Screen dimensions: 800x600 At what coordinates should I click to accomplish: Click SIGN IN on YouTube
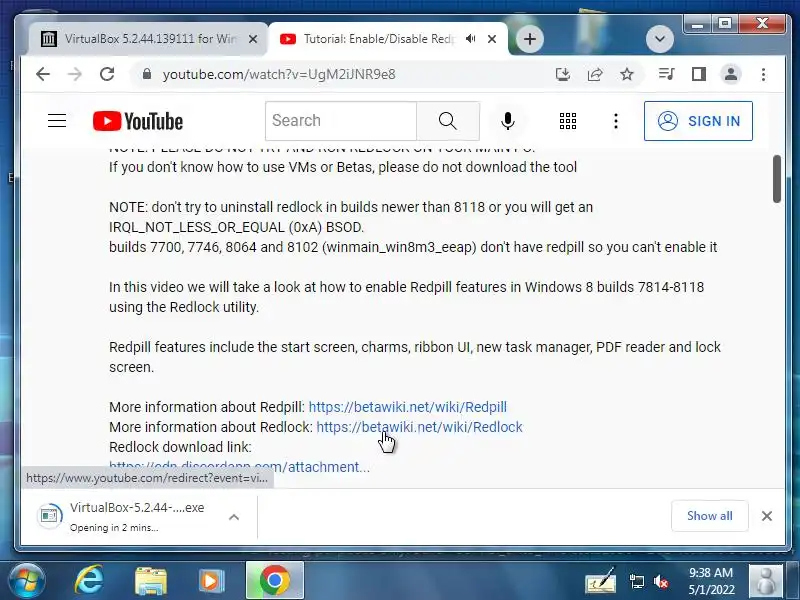pyautogui.click(x=698, y=121)
